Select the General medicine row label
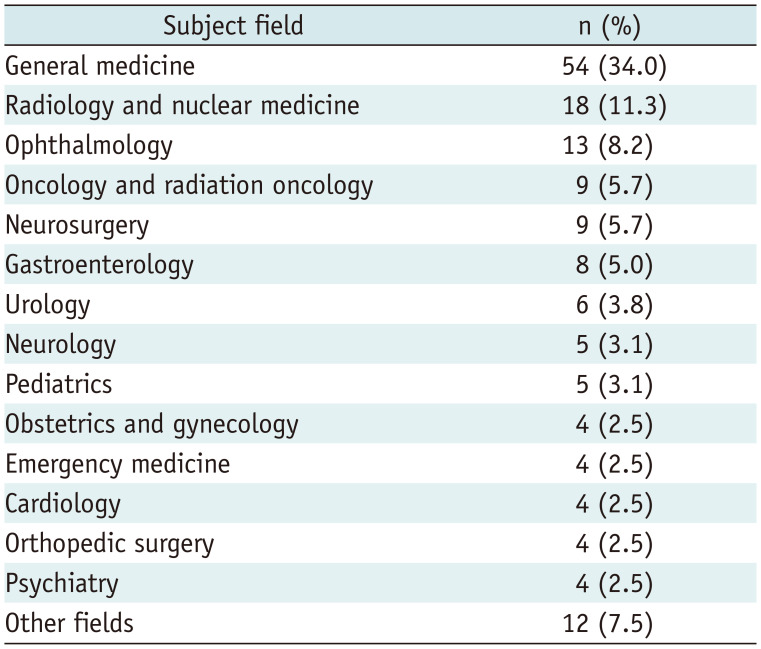761x649 pixels. pyautogui.click(x=100, y=66)
